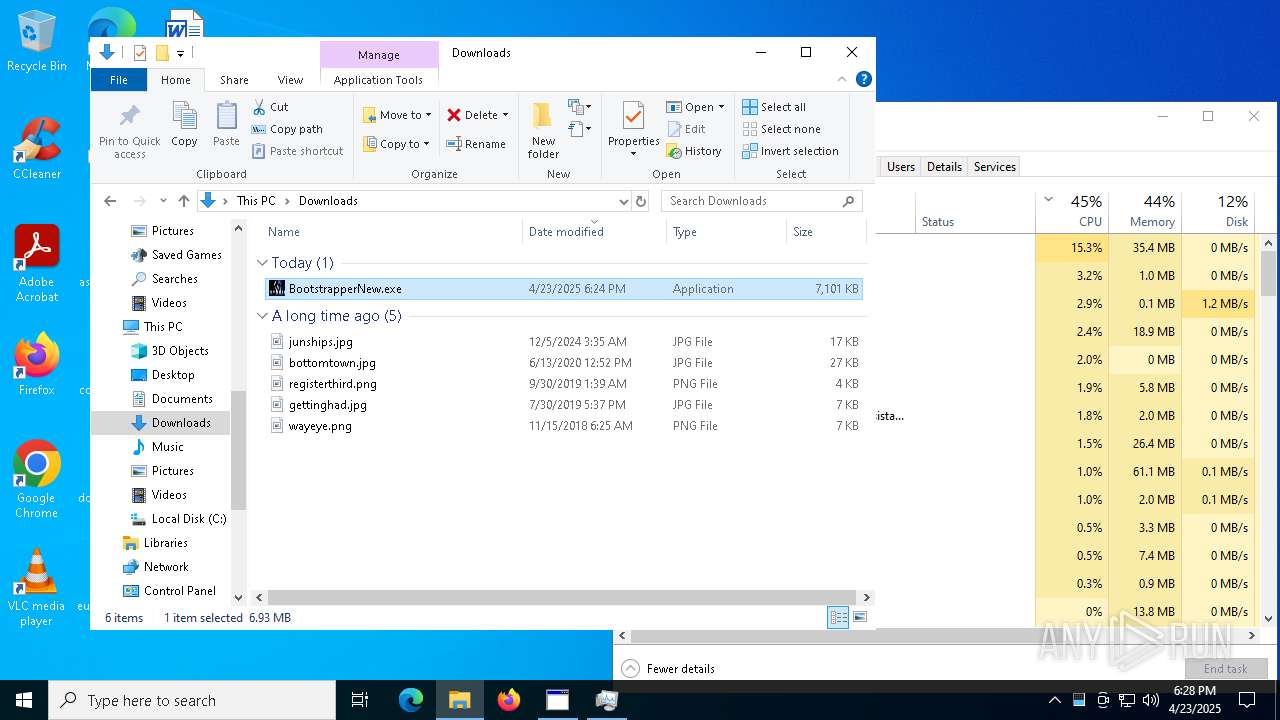Click the navigation pane vertical scrollbar
Image resolution: width=1280 pixels, height=720 pixels.
(238, 450)
